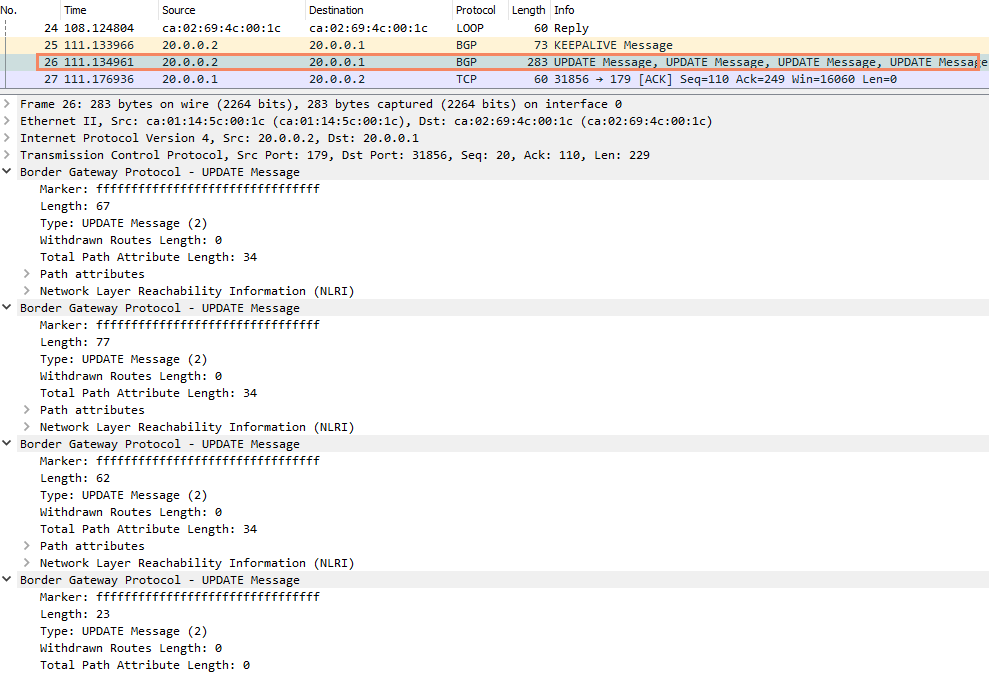Select packet 26 BGP UPDATE Message row
The width and height of the screenshot is (989, 683).
click(x=494, y=62)
